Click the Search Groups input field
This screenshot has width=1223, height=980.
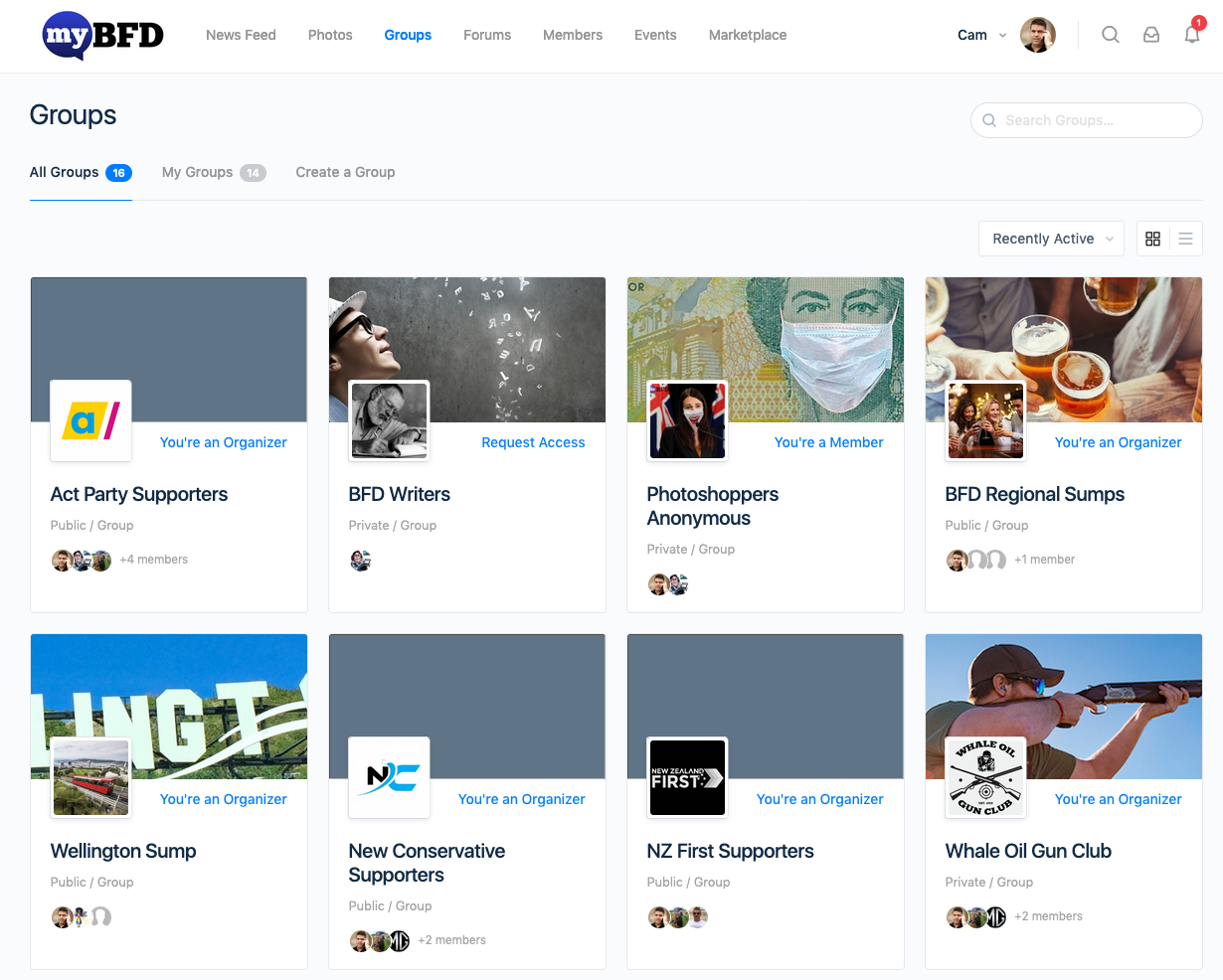1086,120
